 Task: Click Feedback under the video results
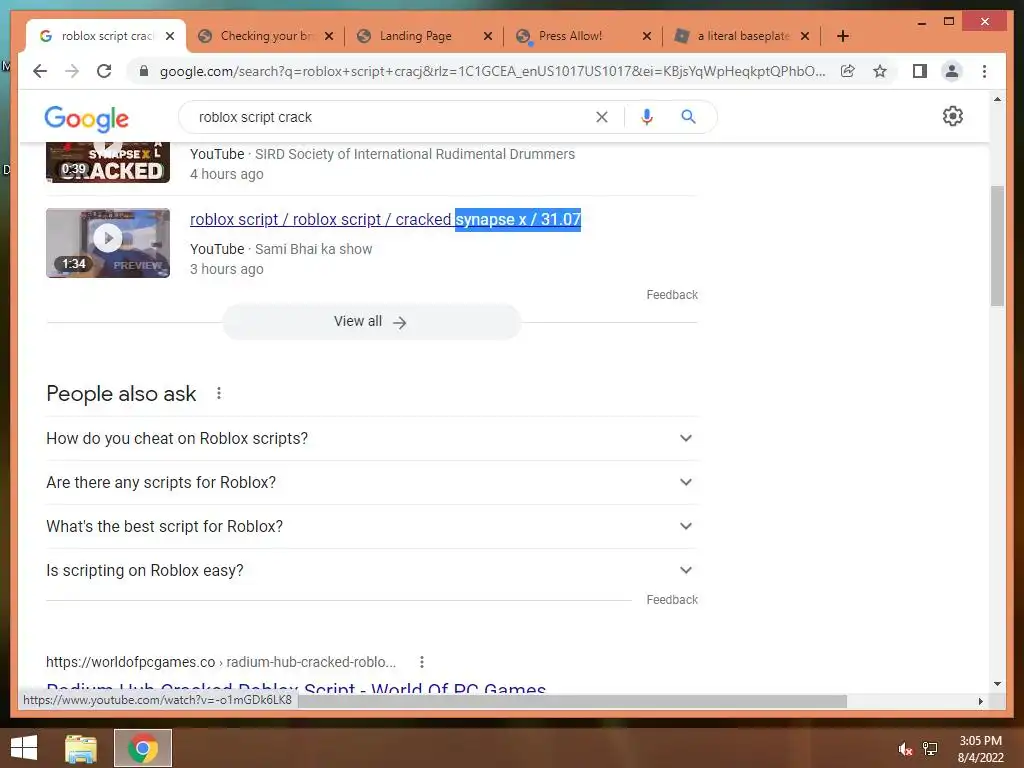click(672, 295)
